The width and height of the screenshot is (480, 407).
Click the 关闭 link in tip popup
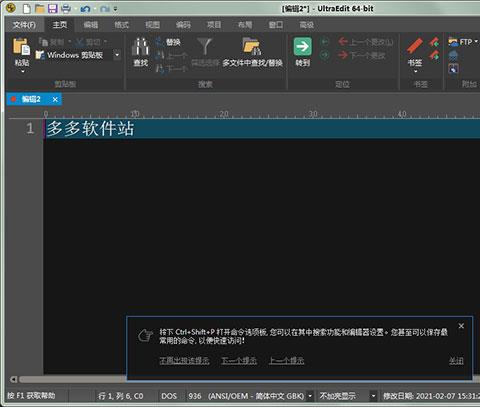456,361
